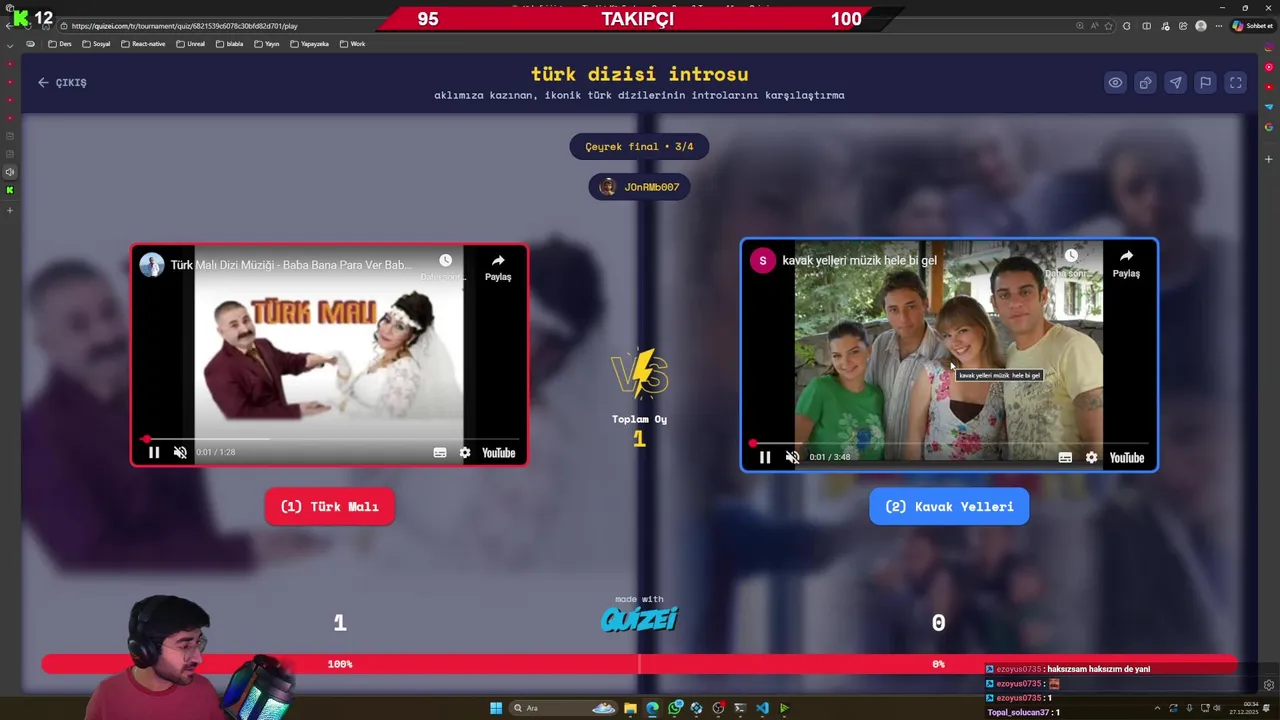Open page settings gear at bottom right
This screenshot has height=720, width=1280.
[1269, 685]
